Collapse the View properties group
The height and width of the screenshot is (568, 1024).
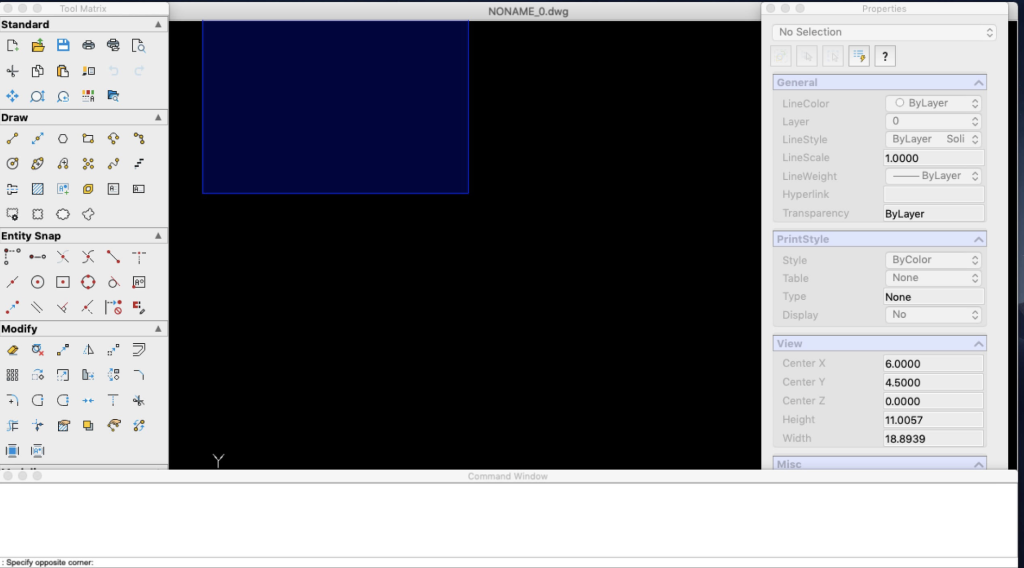click(978, 344)
